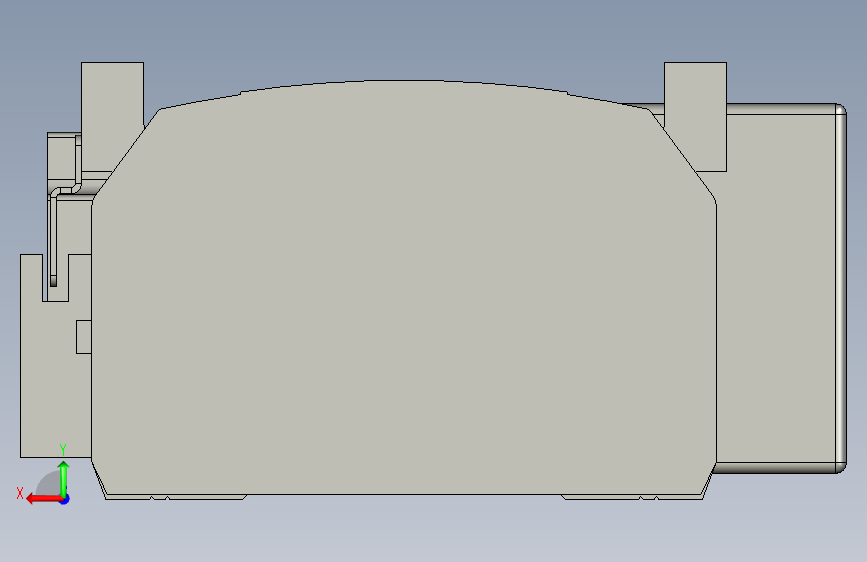
Task: Click the blue Z axis dot of triad
Action: (x=65, y=500)
